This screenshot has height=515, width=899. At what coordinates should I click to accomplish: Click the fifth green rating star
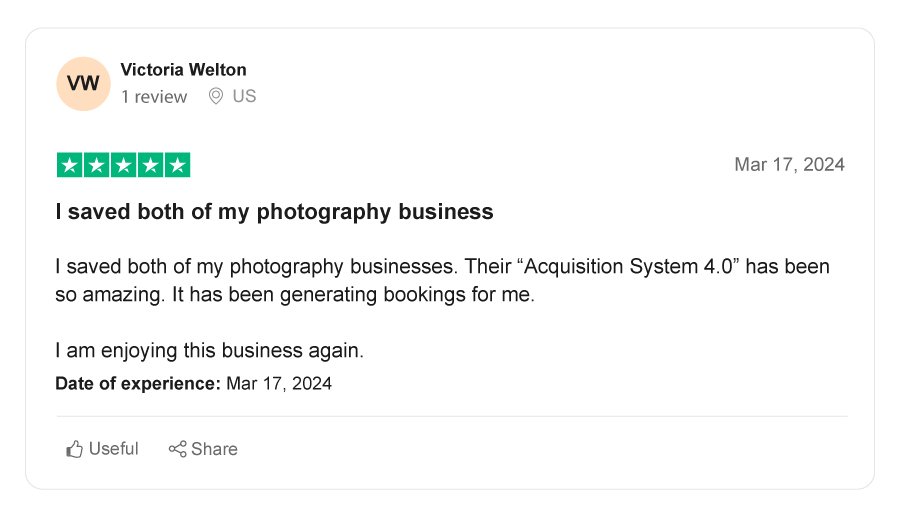(177, 165)
